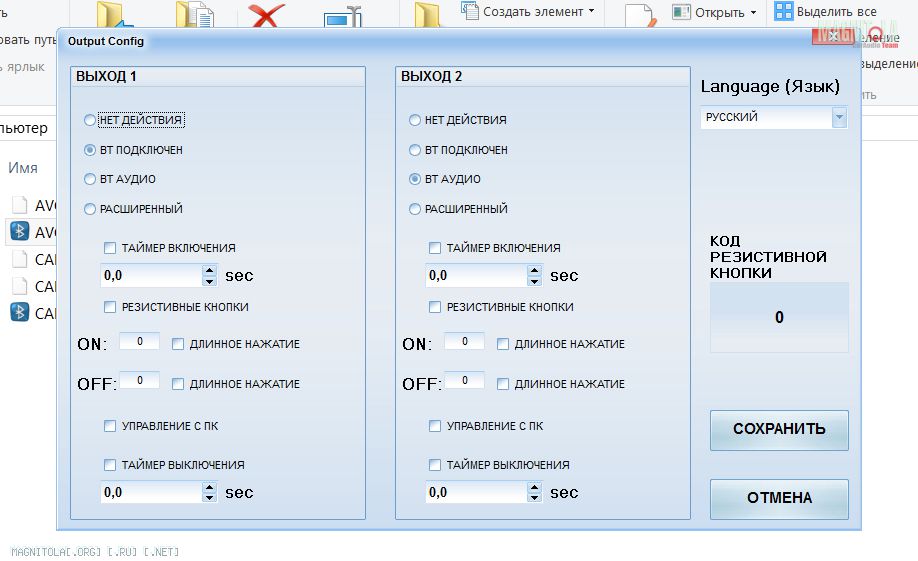Click the СОХРАНИТЬ button

pyautogui.click(x=779, y=430)
